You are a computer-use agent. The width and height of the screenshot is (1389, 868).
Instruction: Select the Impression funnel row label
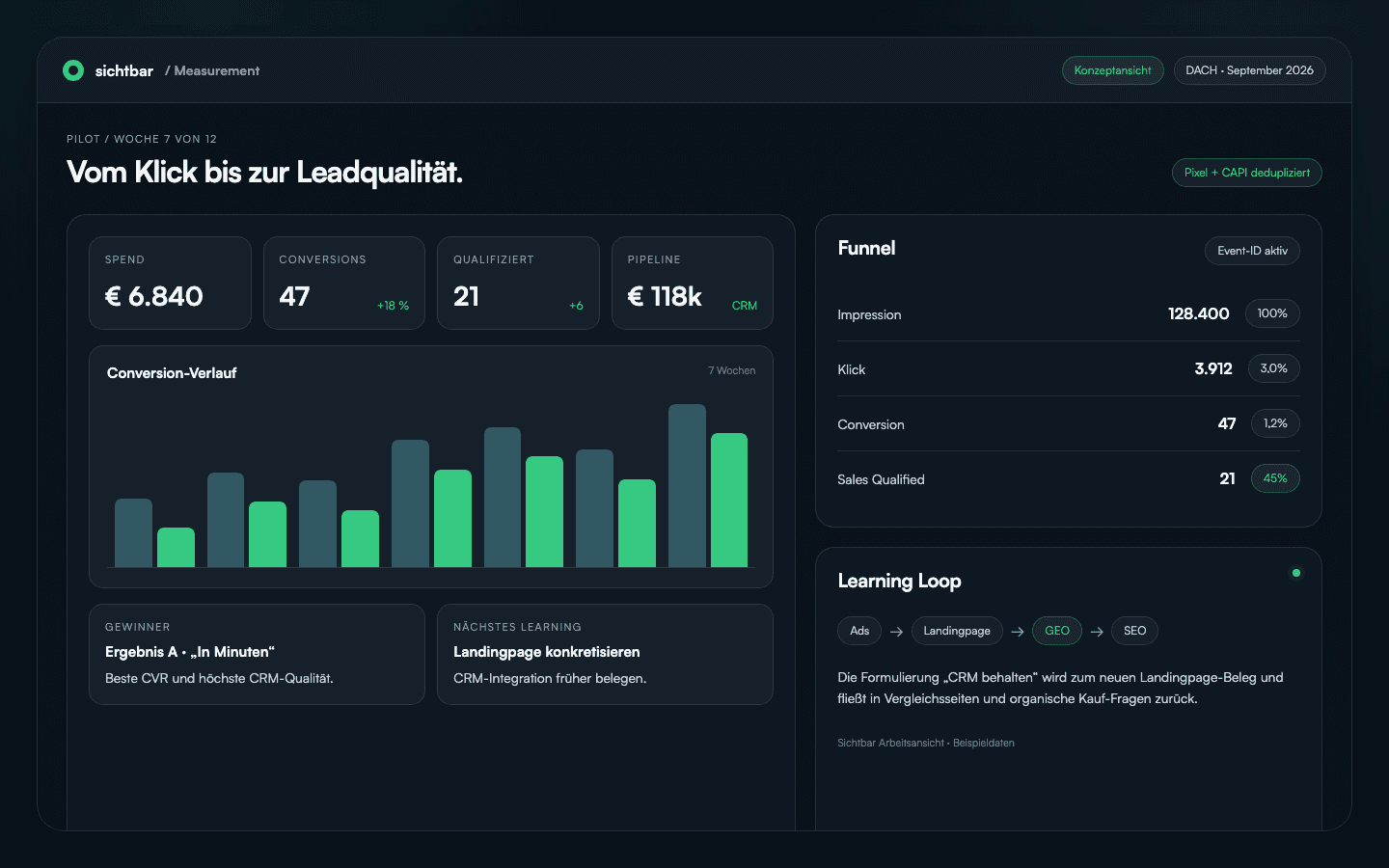click(x=869, y=314)
